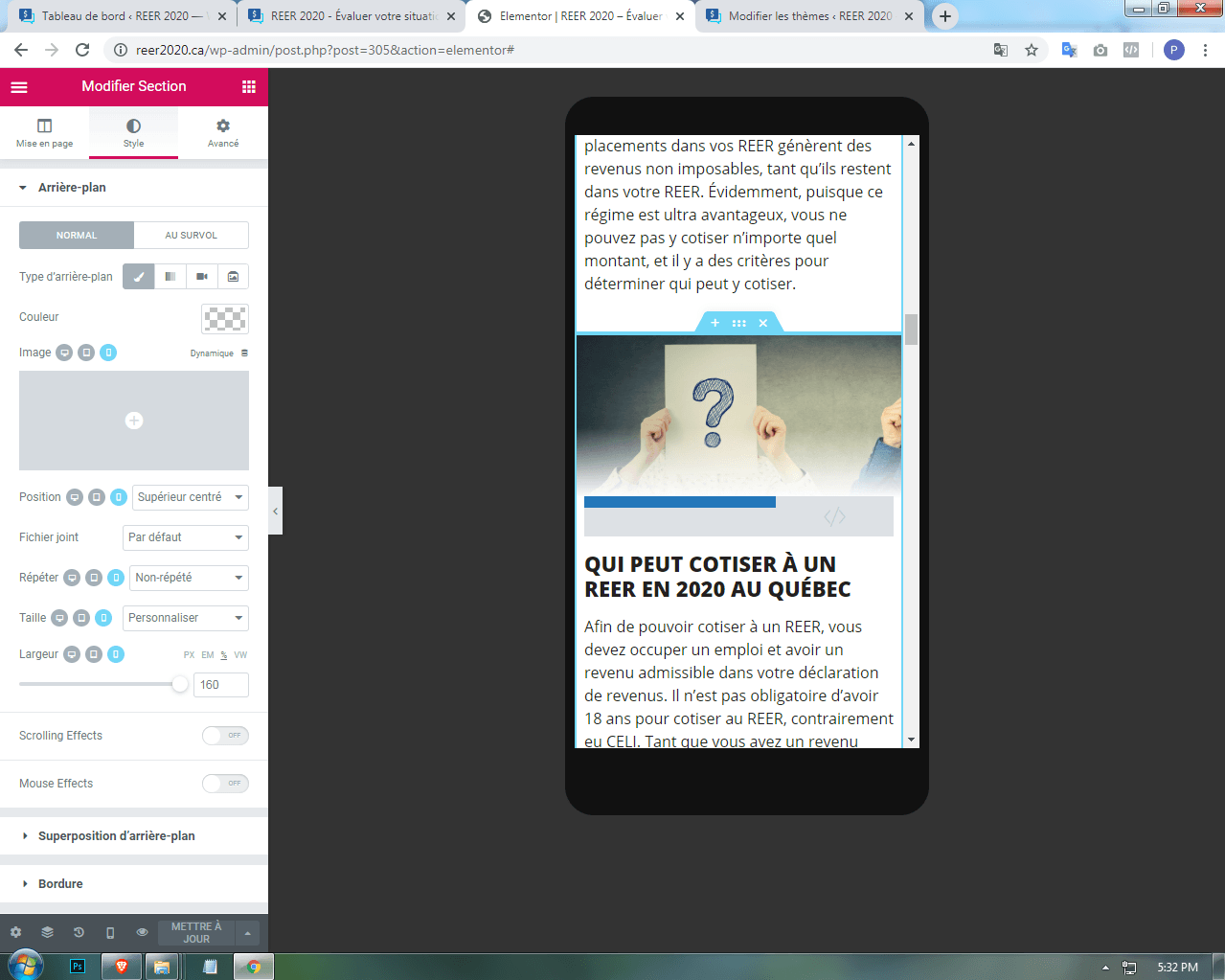Switch to Tableau de bord browser tab

point(122,16)
